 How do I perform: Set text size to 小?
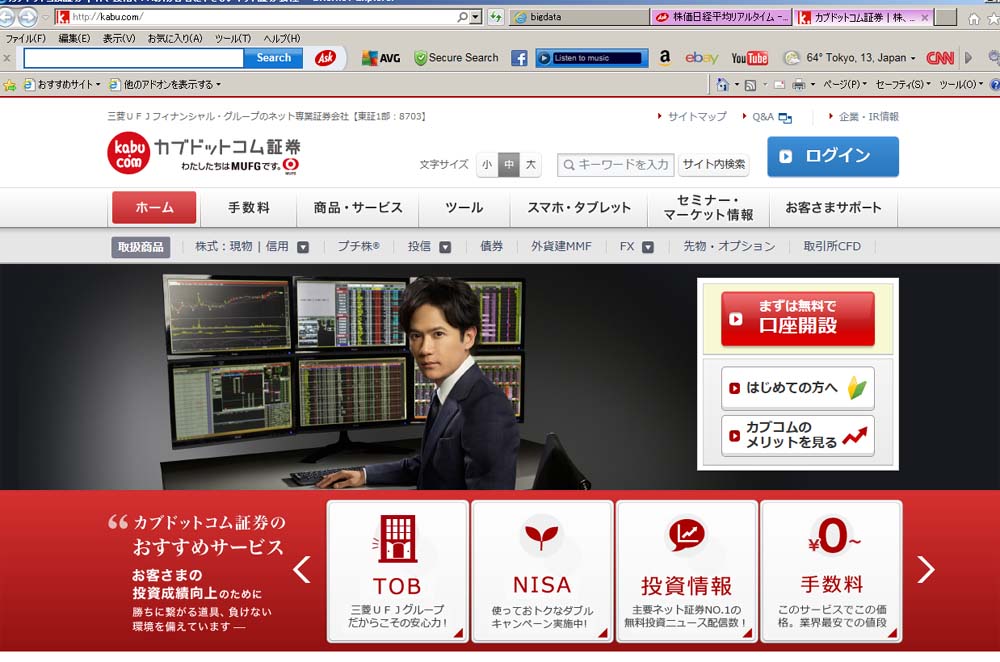click(x=487, y=165)
